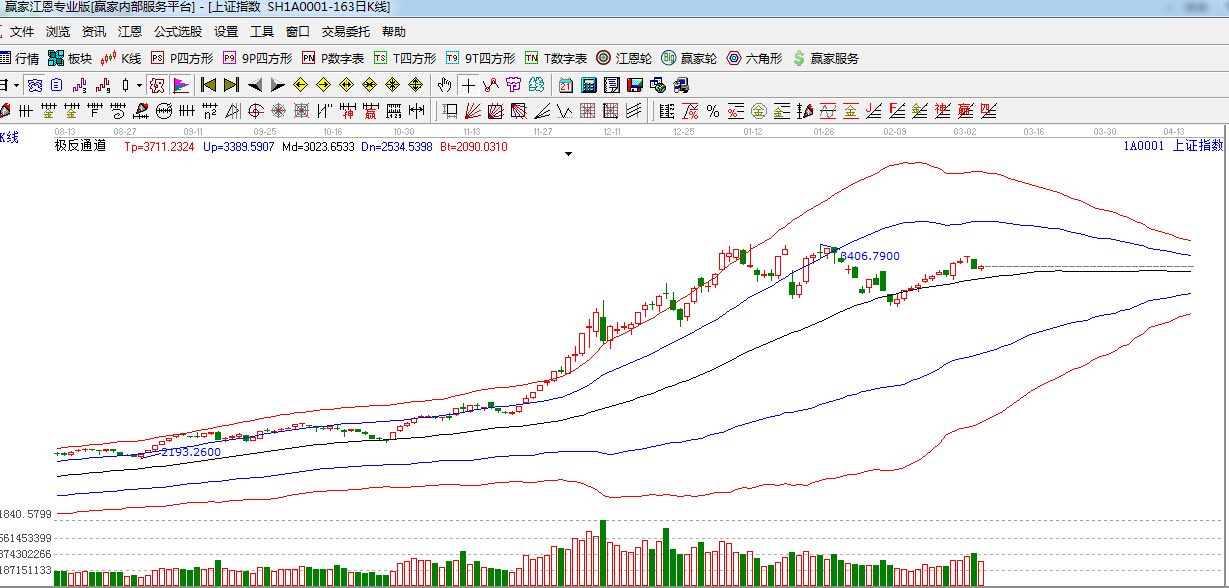Open the 交易委托 menu
The width and height of the screenshot is (1229, 588).
tap(345, 32)
